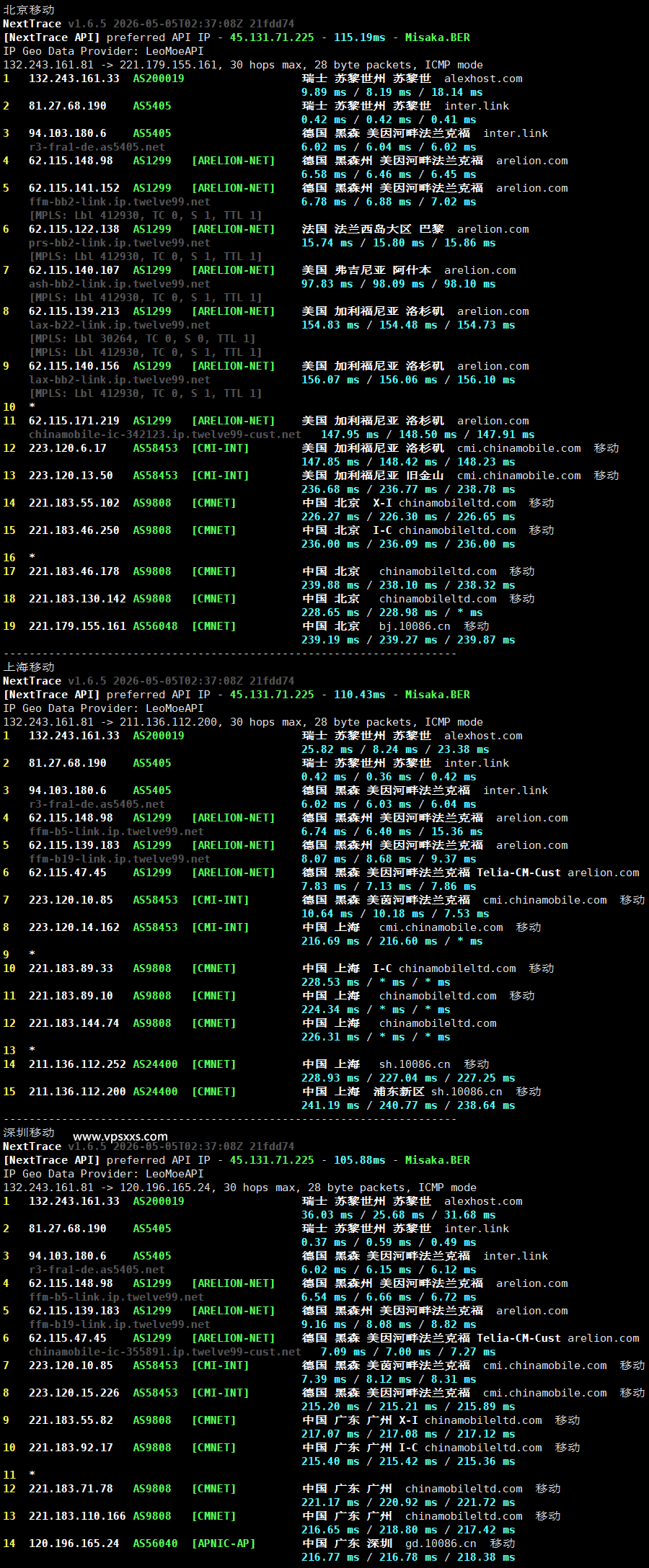Select location text 中国 广东 深圳
Screen dimensions: 649x1568
[x=347, y=1543]
